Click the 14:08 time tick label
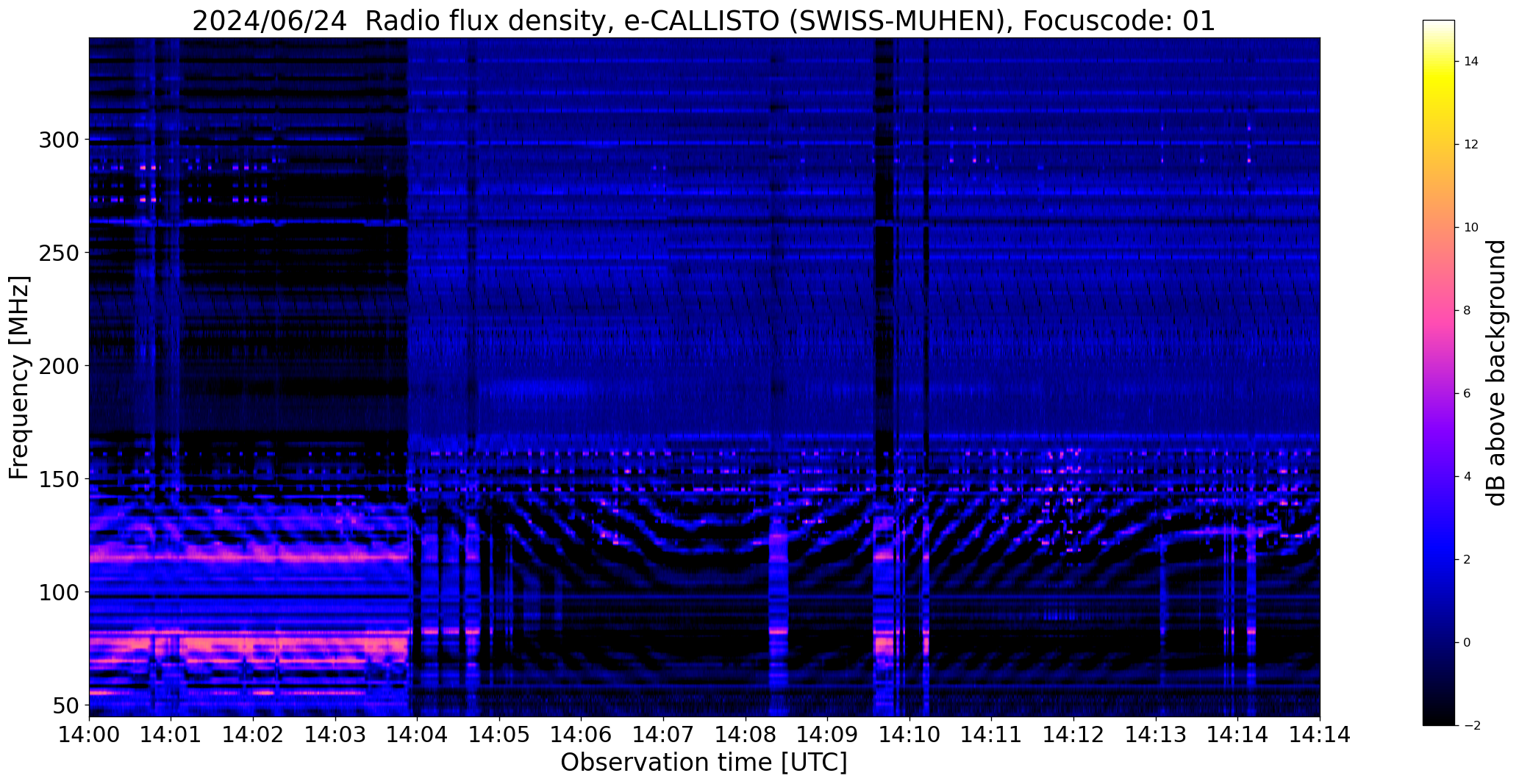The image size is (1519, 784). tap(746, 734)
